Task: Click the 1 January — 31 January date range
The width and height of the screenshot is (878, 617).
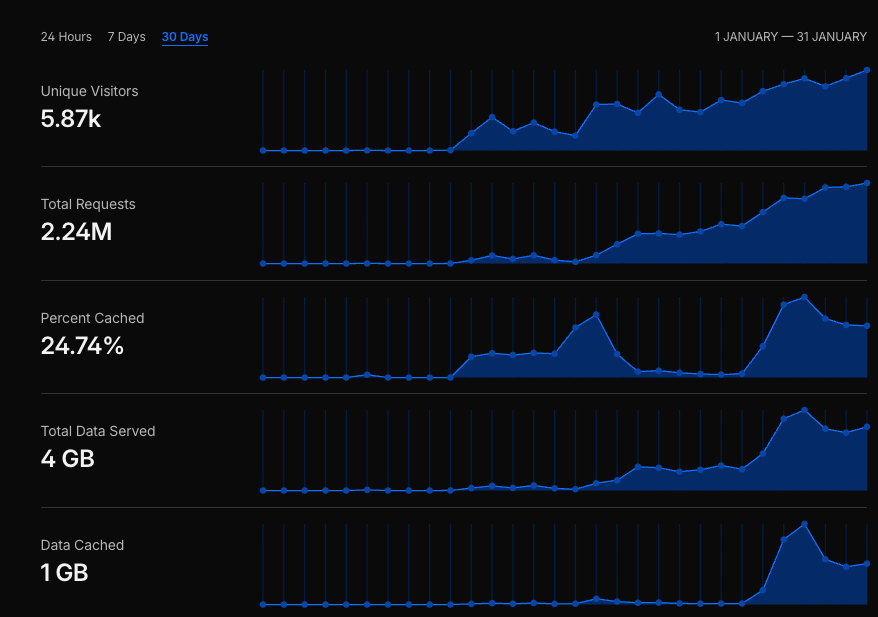Action: tap(790, 37)
